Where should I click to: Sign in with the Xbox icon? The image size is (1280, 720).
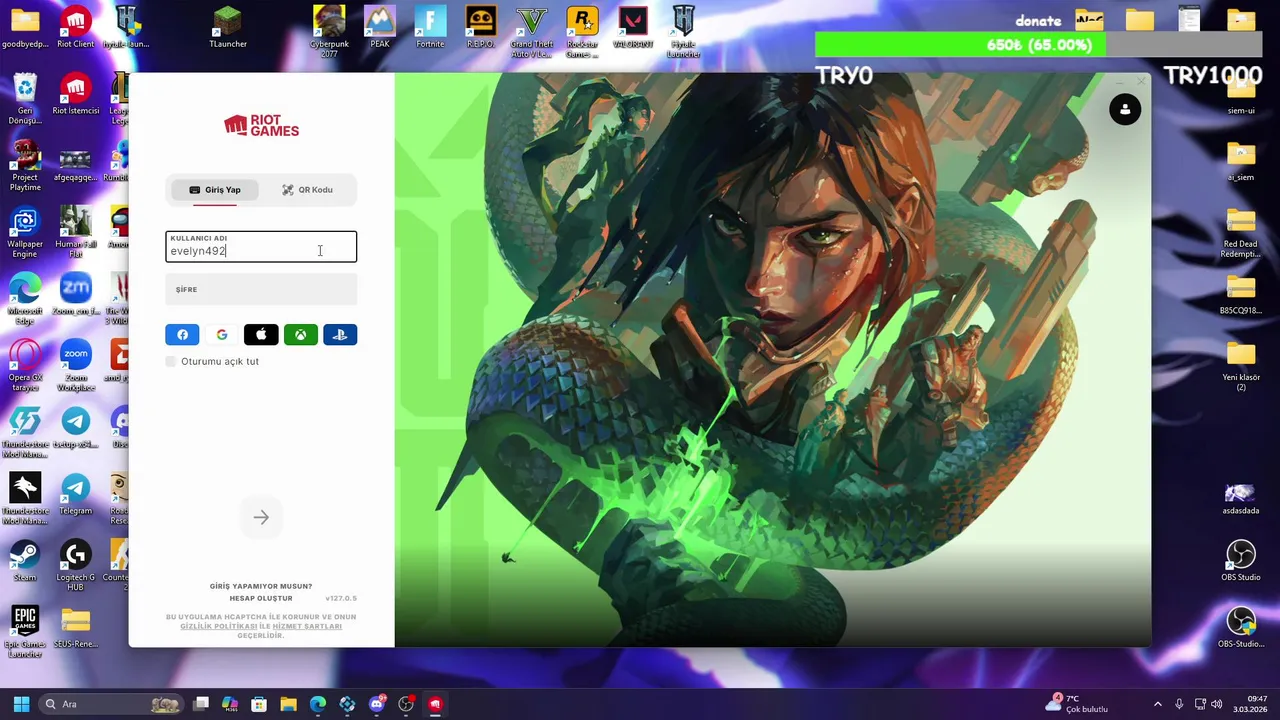point(300,335)
